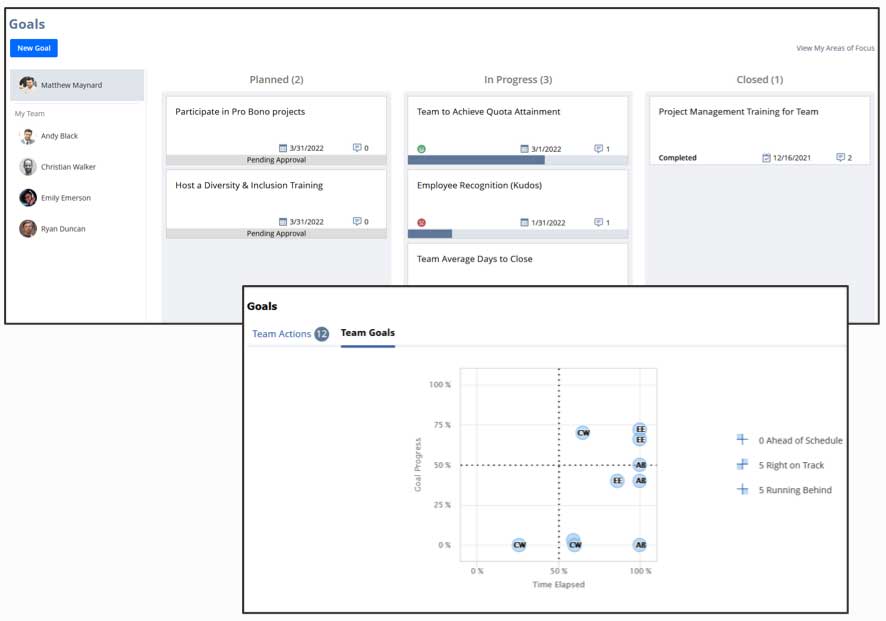
Task: Click the red status icon on Employee Recognition
Action: (421, 222)
